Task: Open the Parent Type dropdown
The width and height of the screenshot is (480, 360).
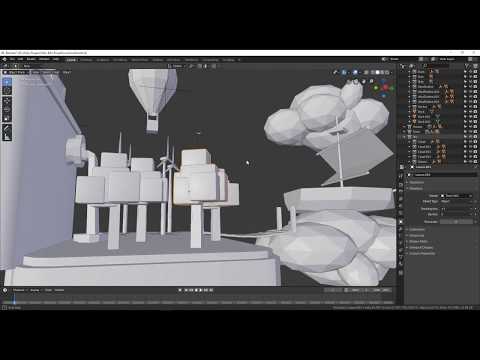Action: pyautogui.click(x=456, y=201)
